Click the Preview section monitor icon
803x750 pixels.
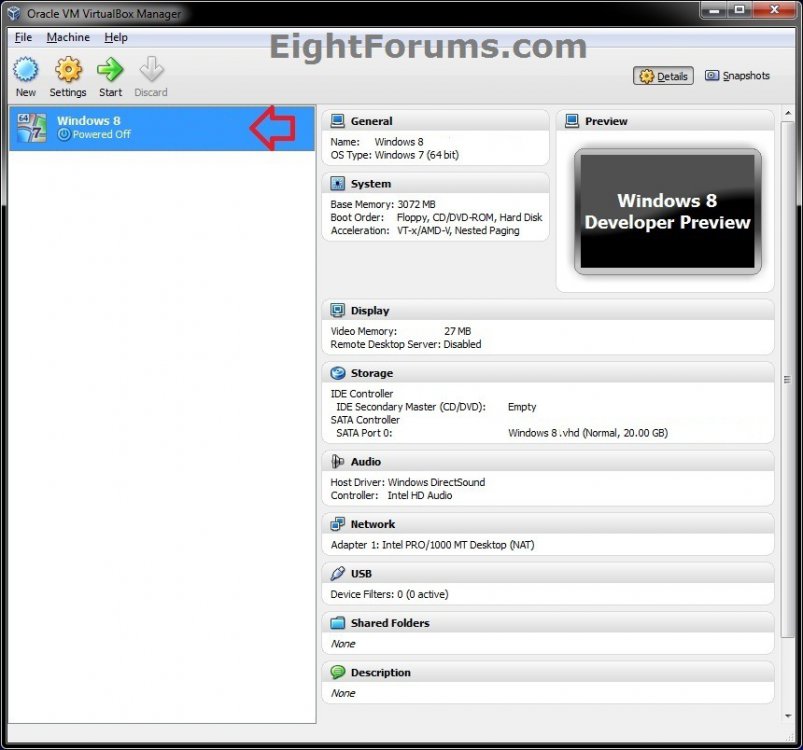(572, 121)
